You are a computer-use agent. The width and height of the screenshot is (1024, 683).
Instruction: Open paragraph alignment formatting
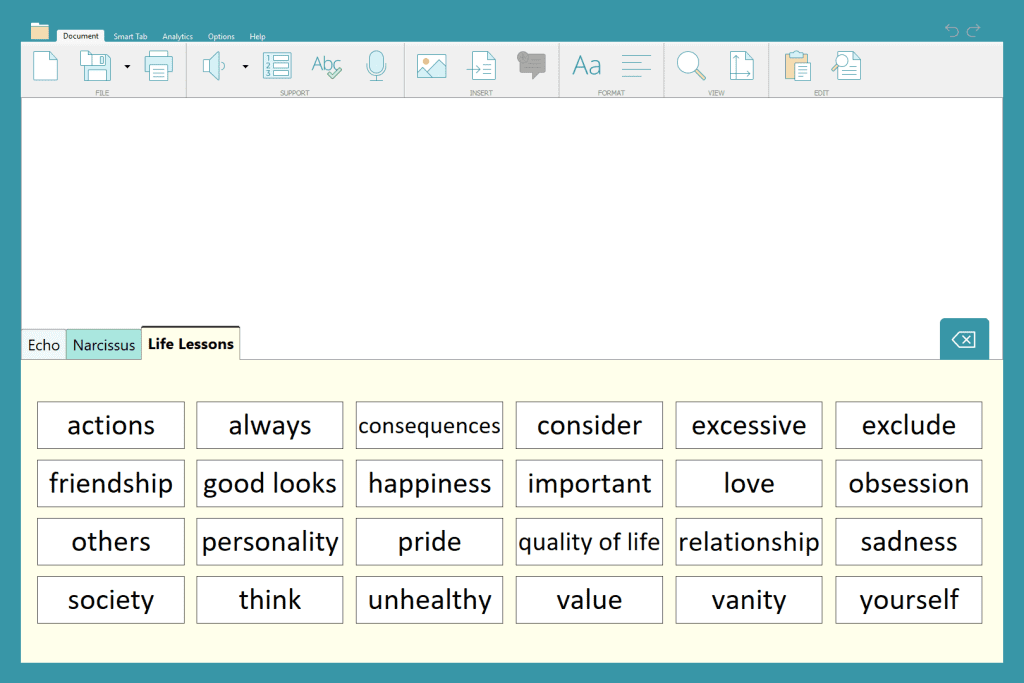click(636, 66)
